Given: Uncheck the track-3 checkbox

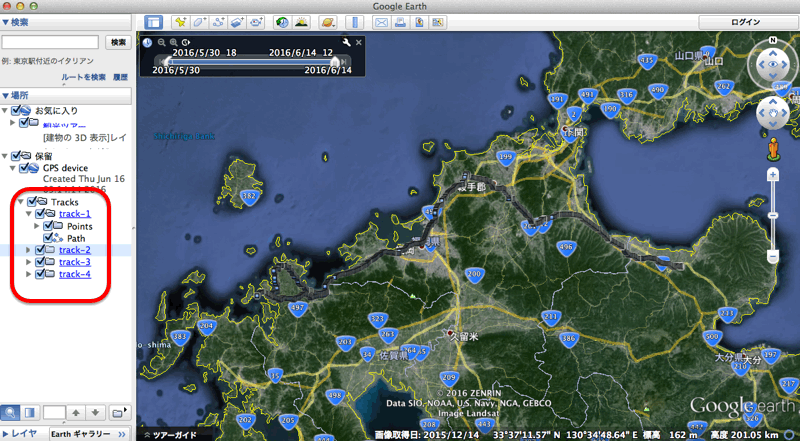Looking at the screenshot, I should point(40,262).
